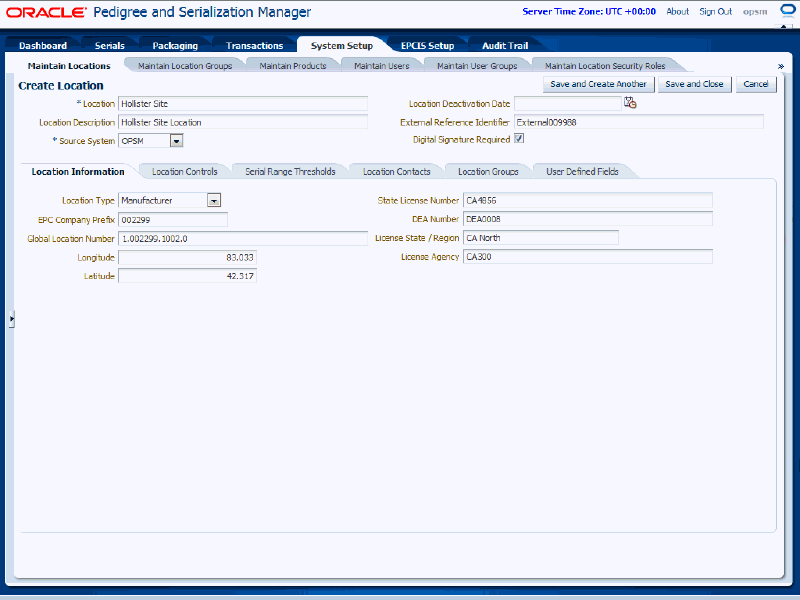Screen dimensions: 800x600
Task: Open the EPCIS Setup tab
Action: click(x=428, y=45)
